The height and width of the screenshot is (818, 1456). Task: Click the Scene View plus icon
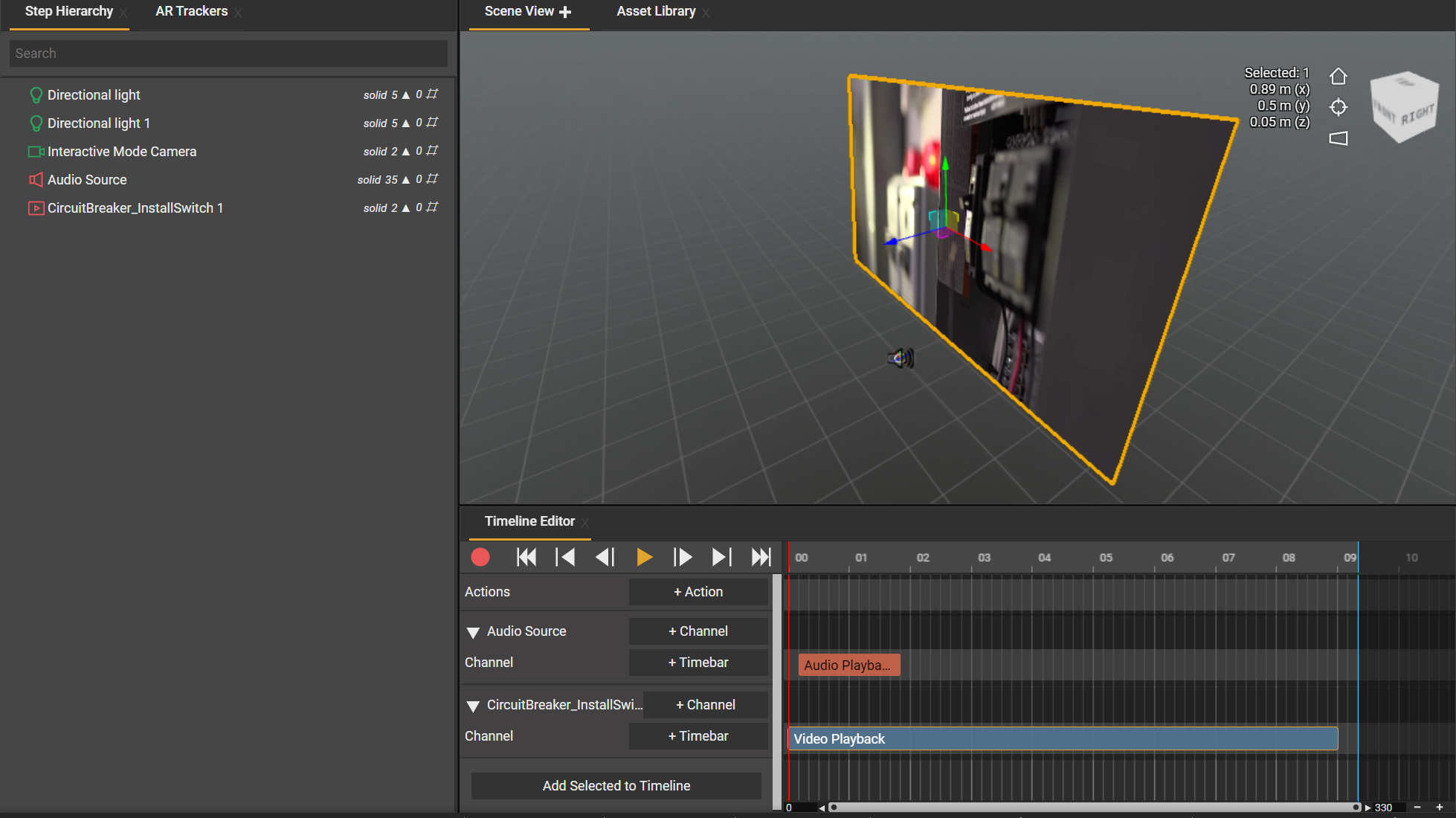[x=565, y=12]
